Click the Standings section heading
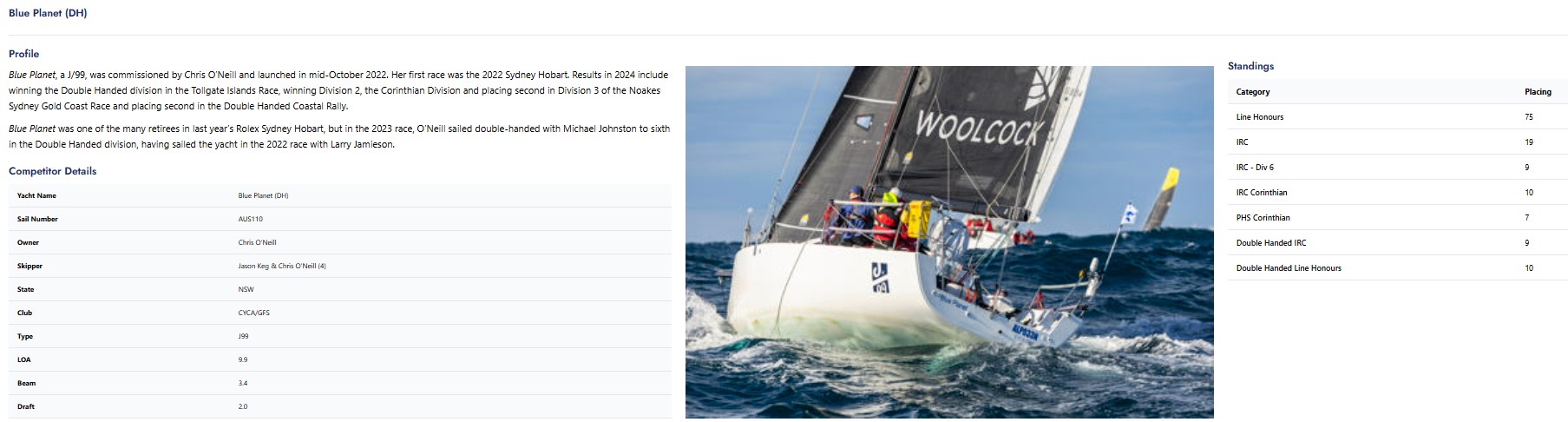This screenshot has width=1568, height=422. 1250,66
